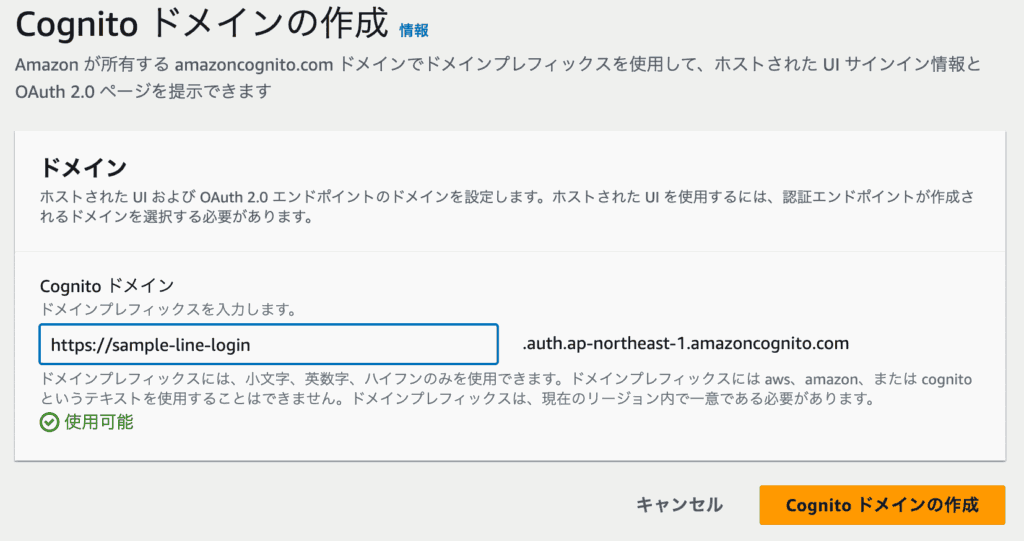Click the orange Cognito ドメインの作成 button
The width and height of the screenshot is (1024, 541).
(881, 505)
